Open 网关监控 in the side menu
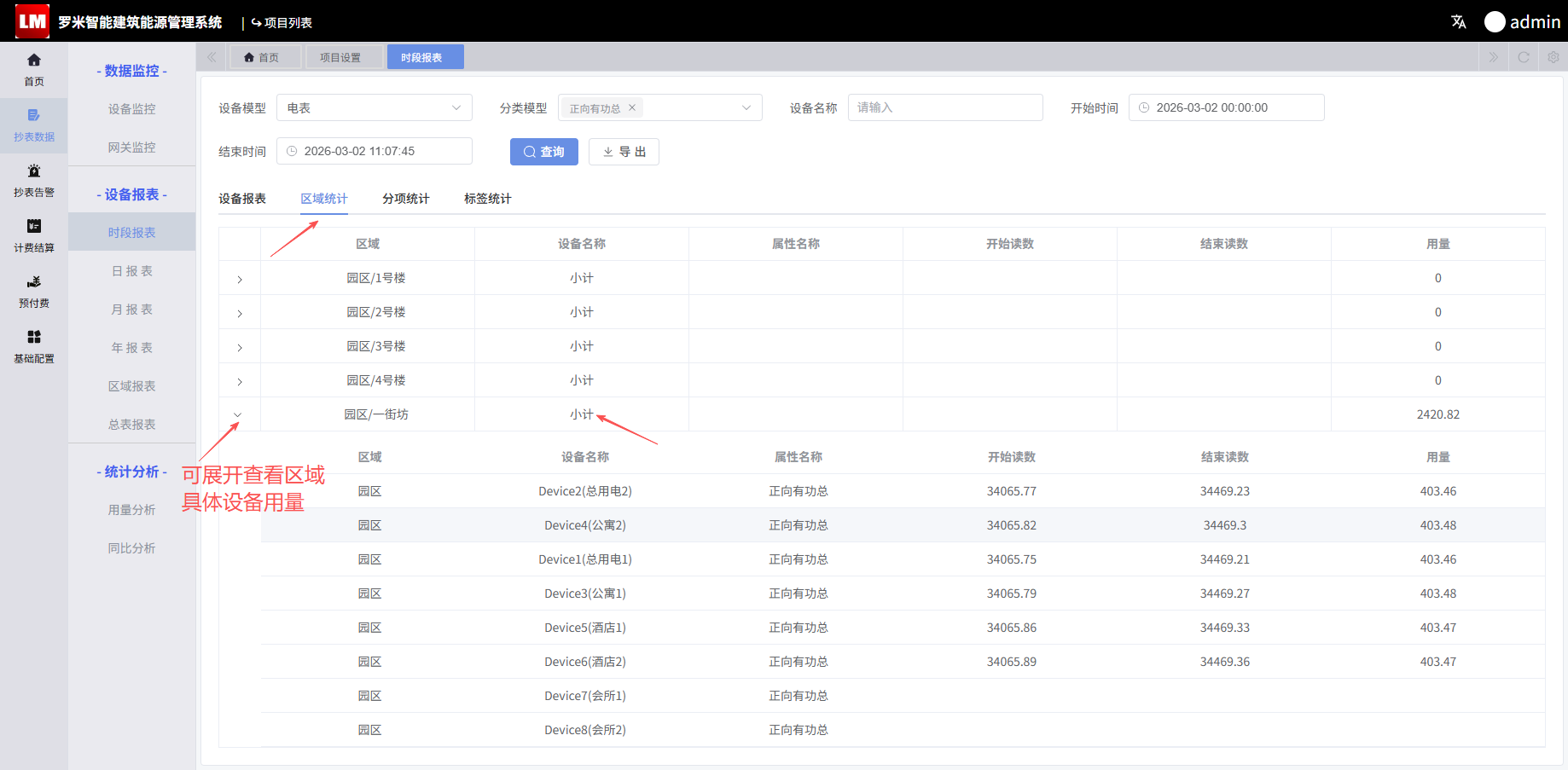 pos(131,148)
